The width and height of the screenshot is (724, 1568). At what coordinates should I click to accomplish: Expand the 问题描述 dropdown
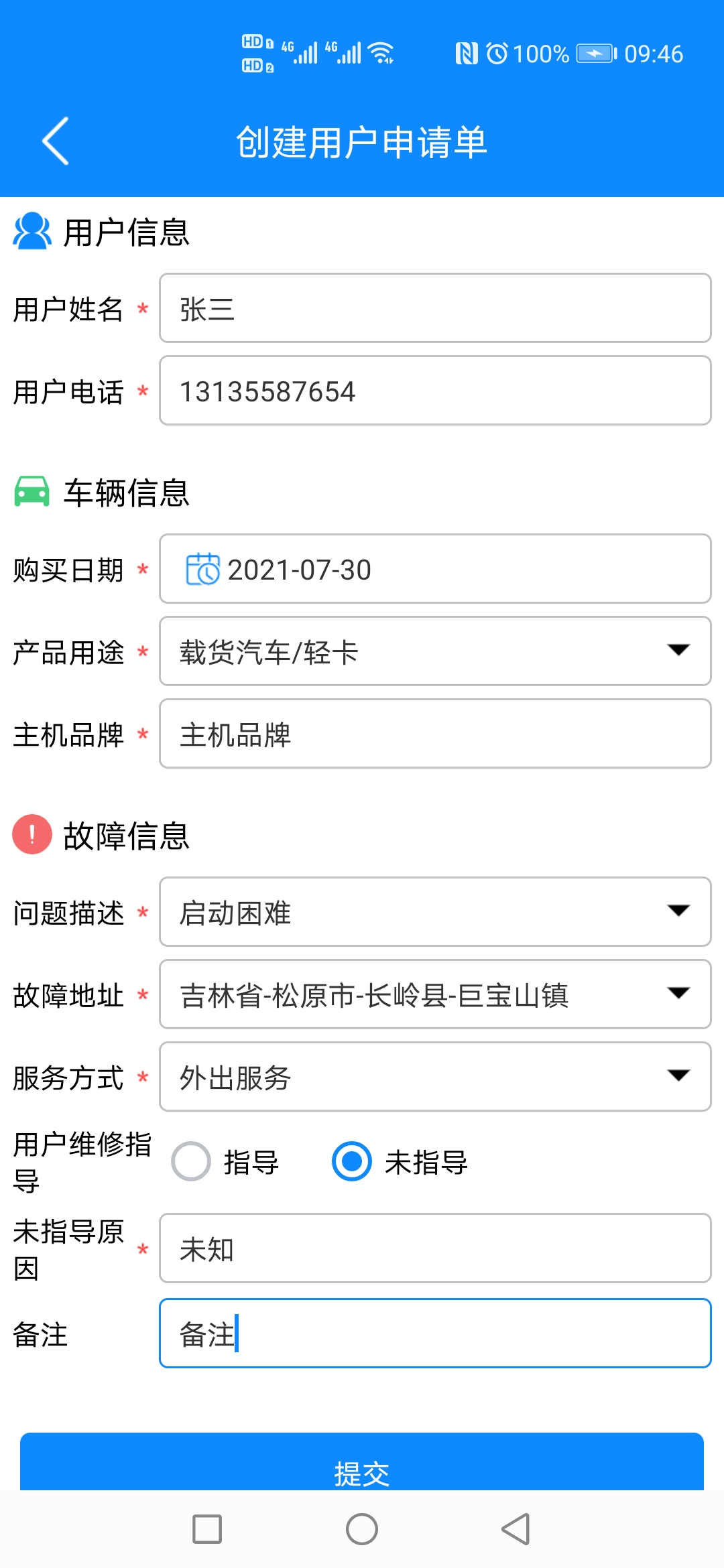[x=434, y=912]
